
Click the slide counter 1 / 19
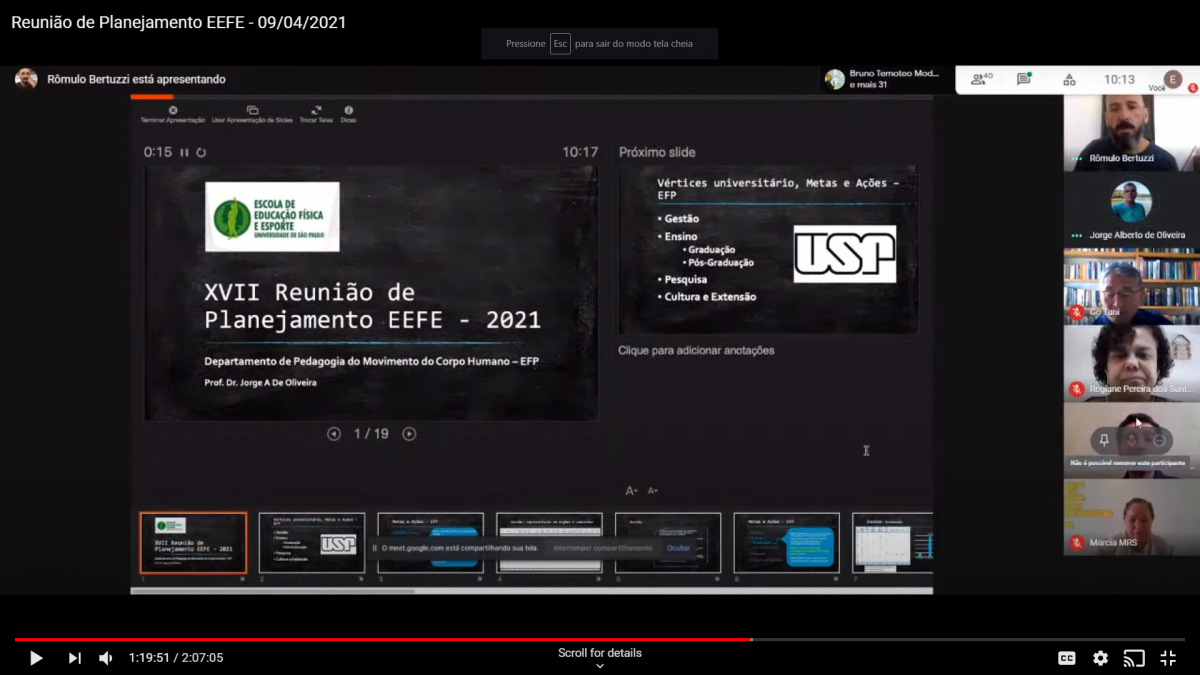click(371, 434)
